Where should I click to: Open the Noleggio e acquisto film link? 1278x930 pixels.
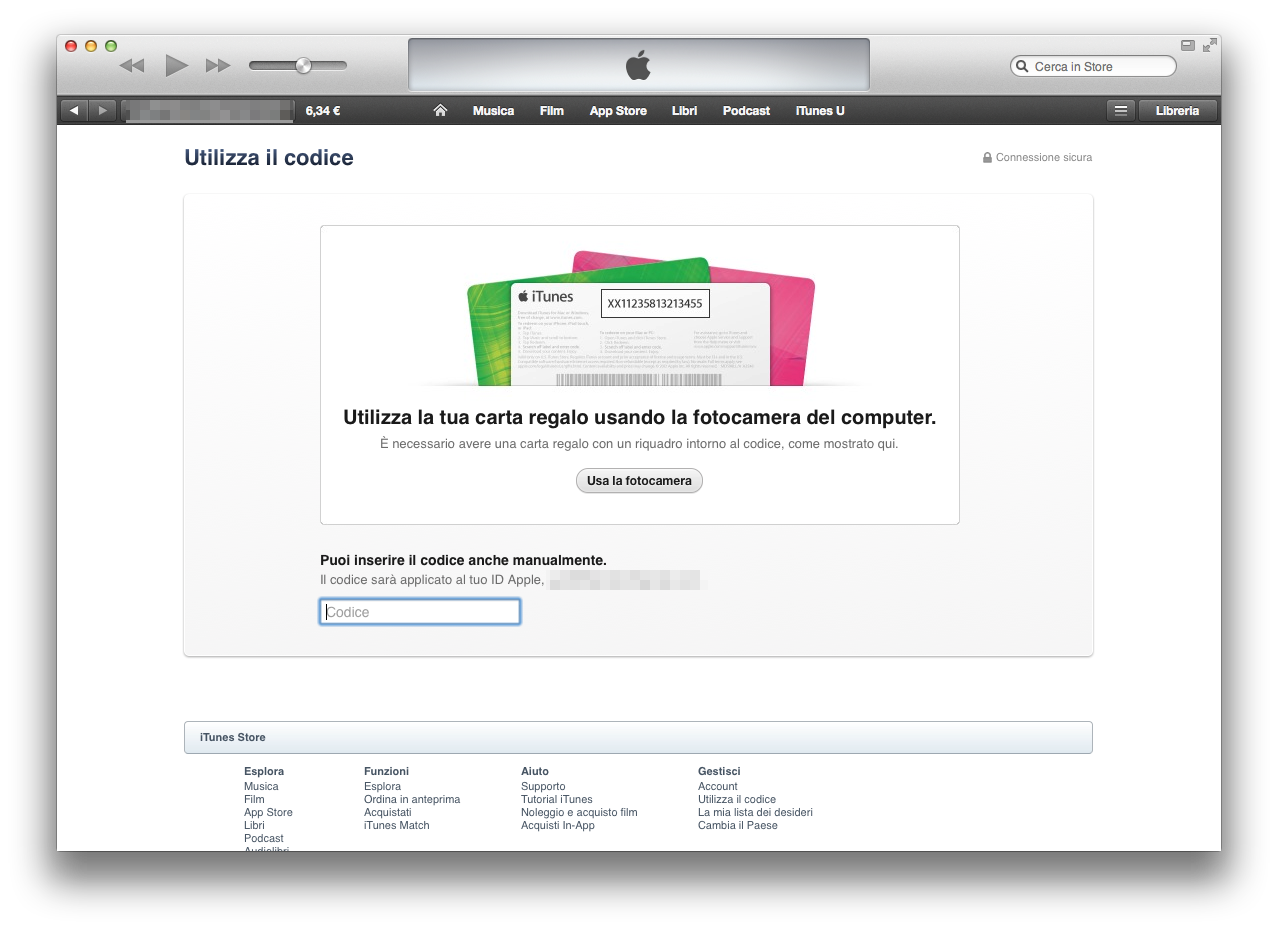click(579, 812)
